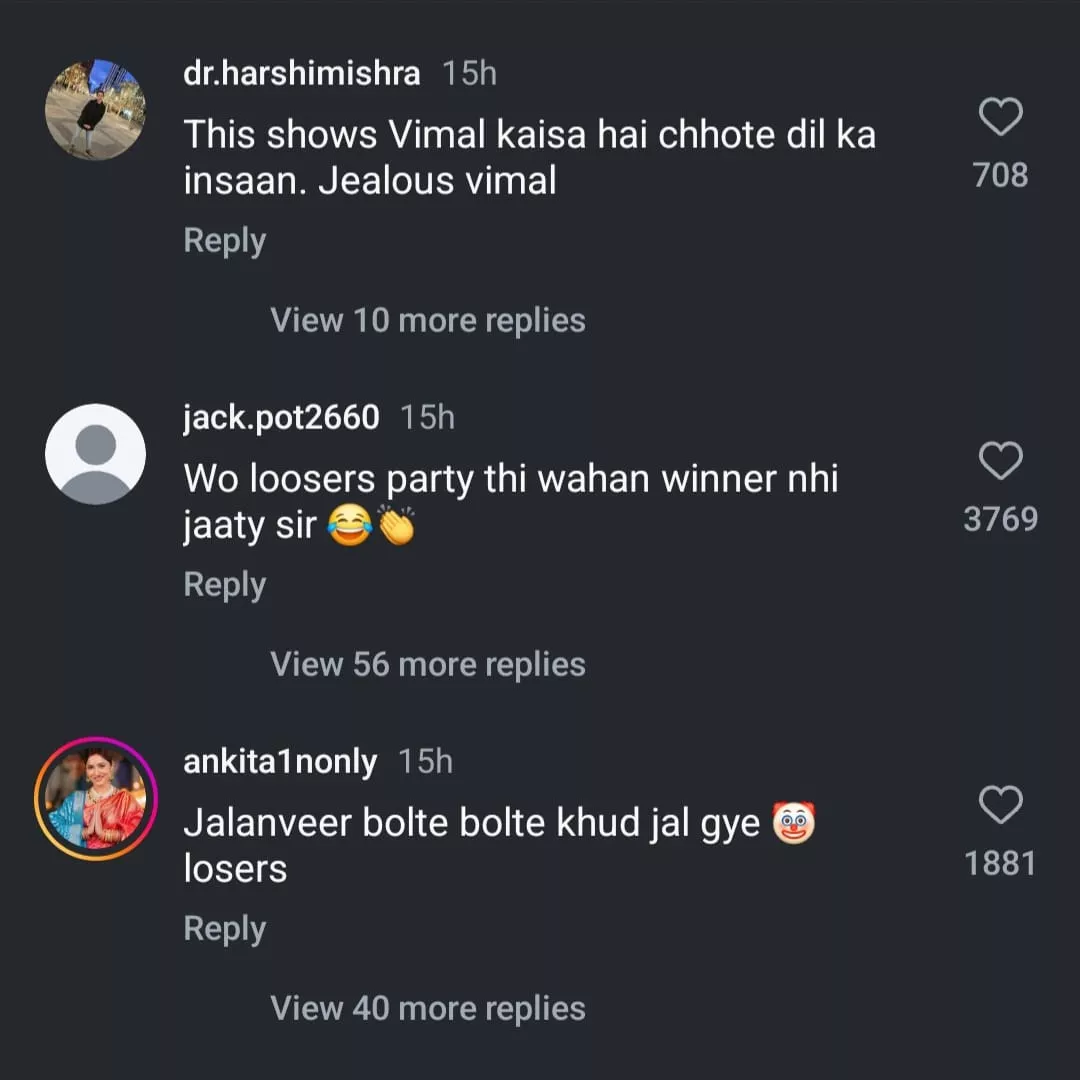Like jack.pot2660's comment with the heart
This screenshot has height=1080, width=1080.
click(x=1001, y=460)
